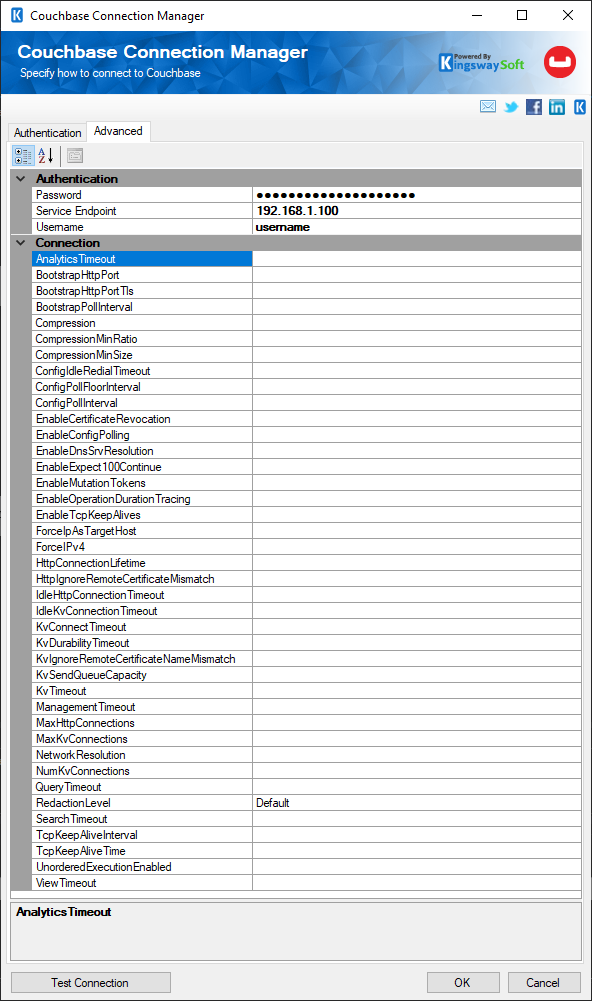Select the EnableOperationDurationTracing property

pyautogui.click(x=142, y=499)
